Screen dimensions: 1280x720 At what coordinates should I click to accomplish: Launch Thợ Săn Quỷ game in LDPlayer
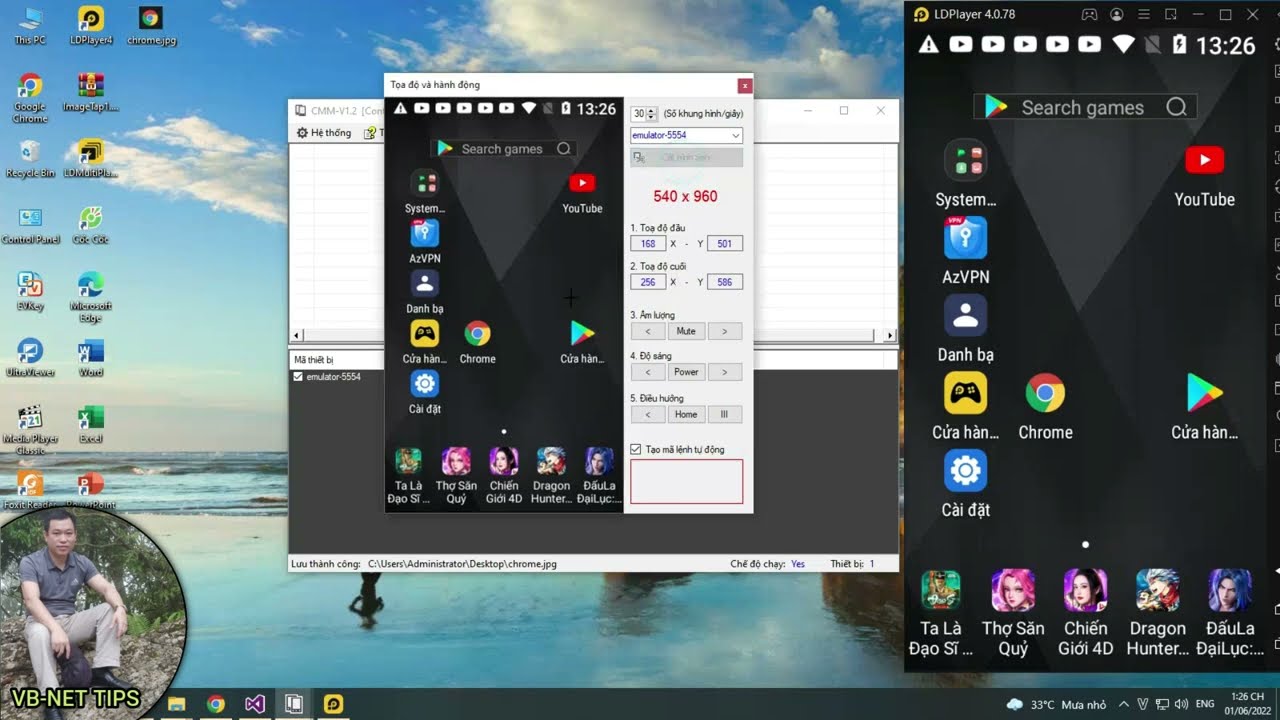click(1013, 612)
